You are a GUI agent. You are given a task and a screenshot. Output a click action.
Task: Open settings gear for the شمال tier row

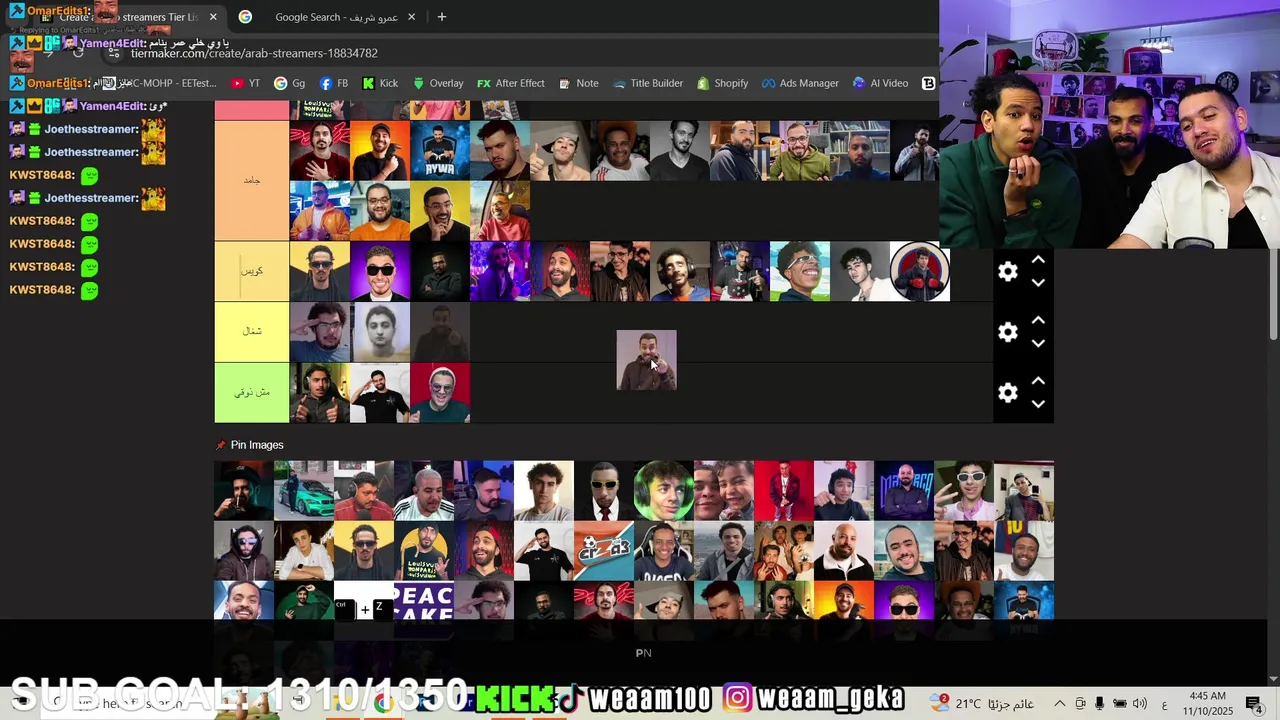tap(1008, 332)
